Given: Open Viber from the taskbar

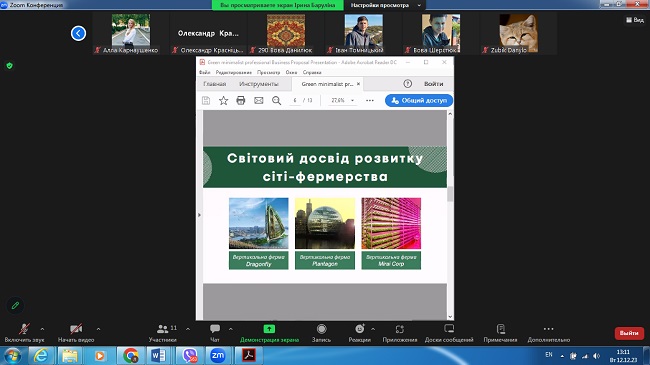Looking at the screenshot, I should (189, 355).
